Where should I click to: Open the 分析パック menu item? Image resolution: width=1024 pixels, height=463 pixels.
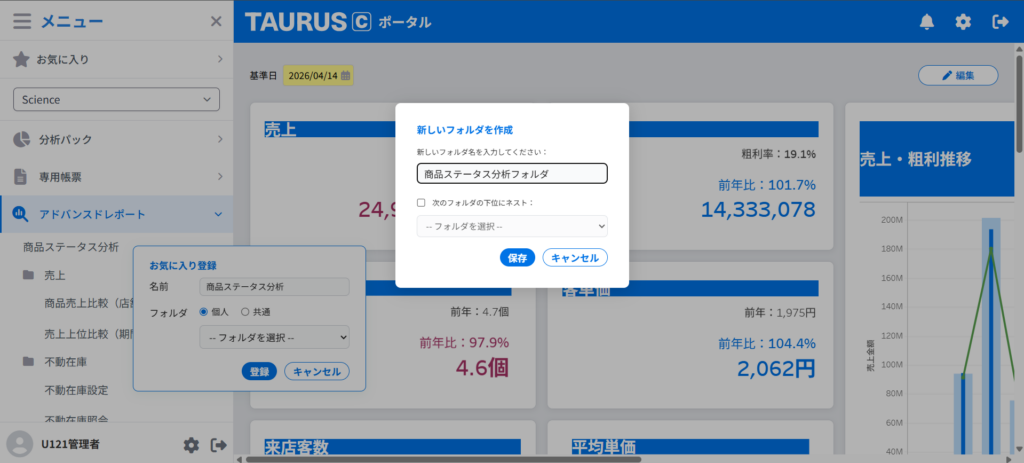click(116, 139)
